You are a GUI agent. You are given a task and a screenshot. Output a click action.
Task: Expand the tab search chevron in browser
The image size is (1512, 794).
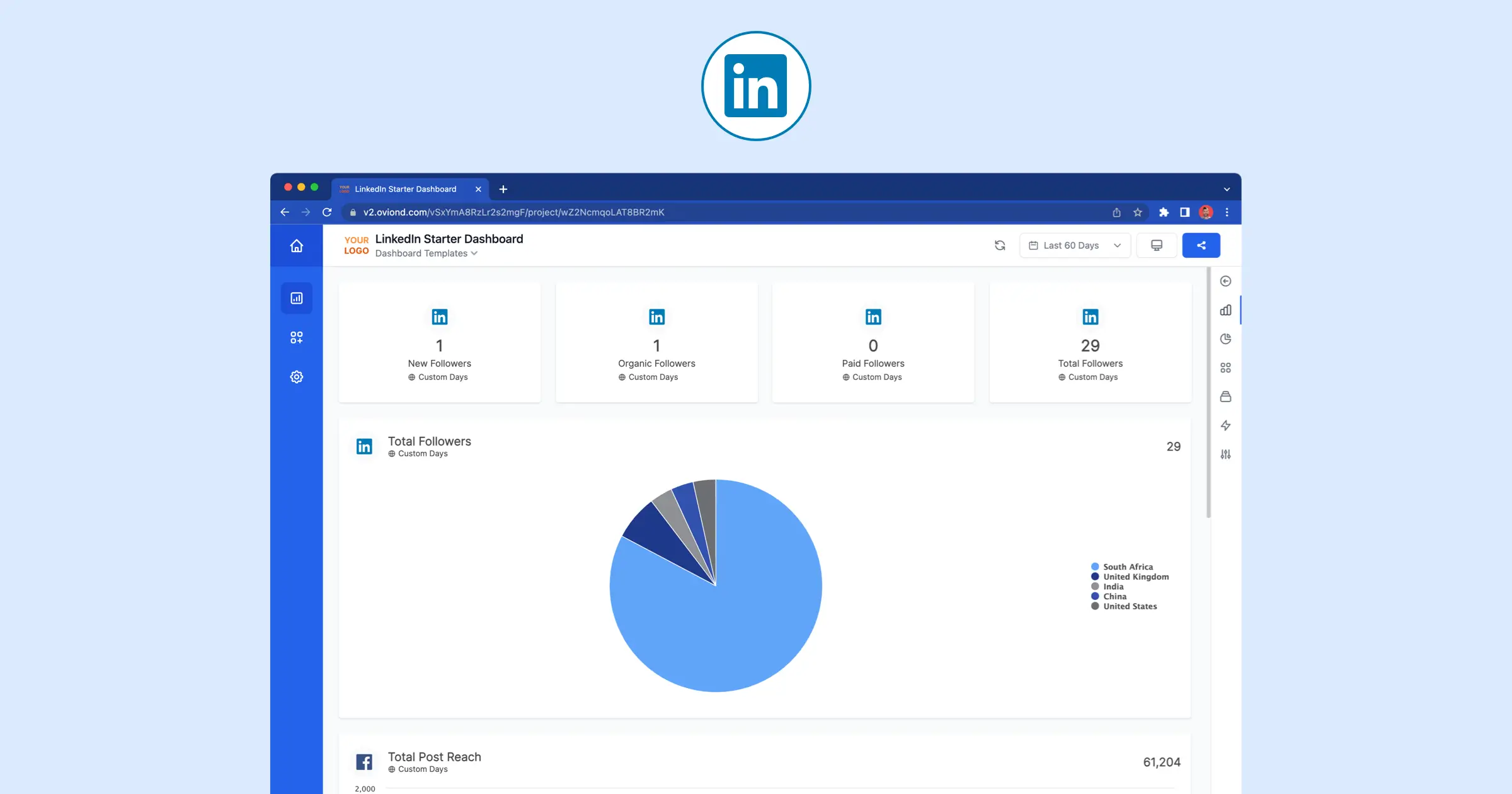(1227, 189)
